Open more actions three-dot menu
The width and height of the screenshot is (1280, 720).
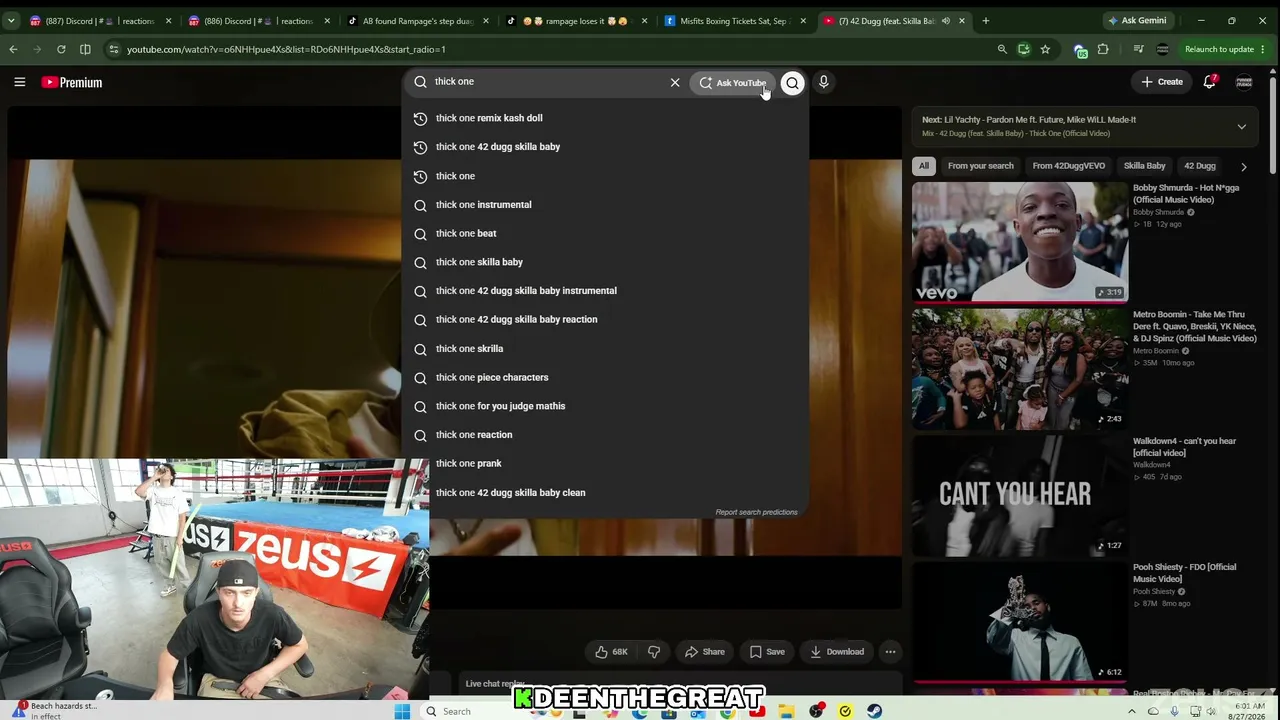click(x=890, y=652)
